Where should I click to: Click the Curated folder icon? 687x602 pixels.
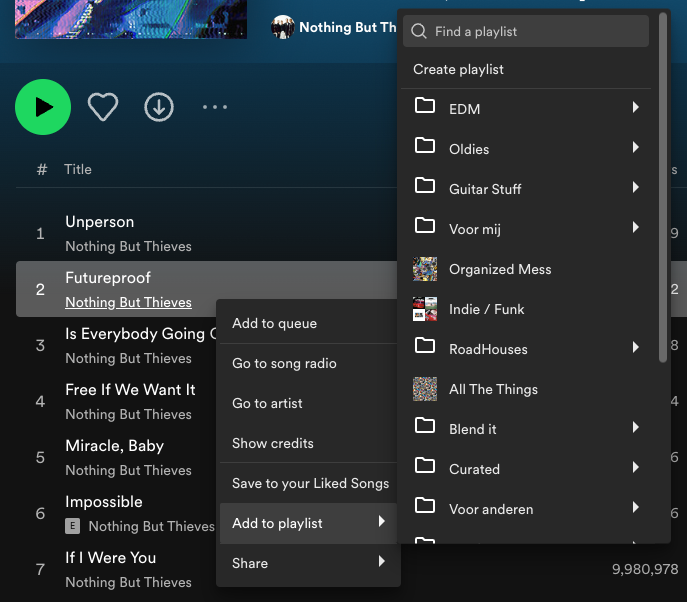[425, 465]
